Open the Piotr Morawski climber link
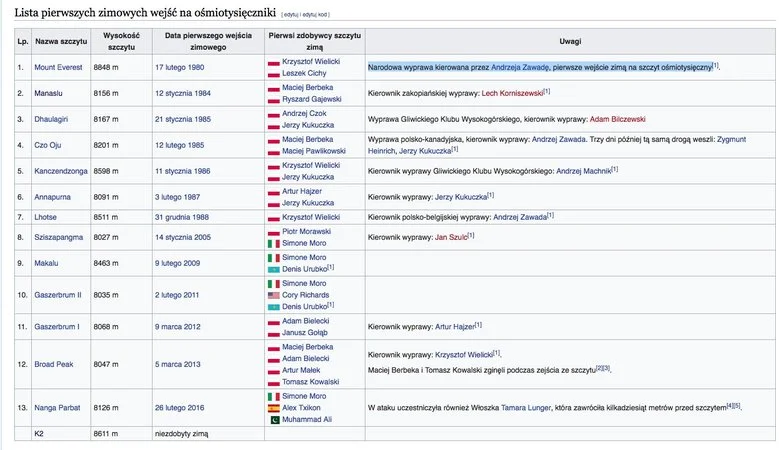 coord(306,231)
